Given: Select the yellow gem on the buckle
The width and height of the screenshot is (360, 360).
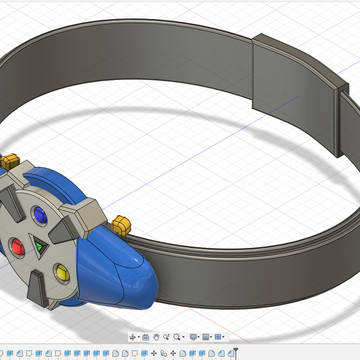Looking at the screenshot, I should [x=62, y=272].
